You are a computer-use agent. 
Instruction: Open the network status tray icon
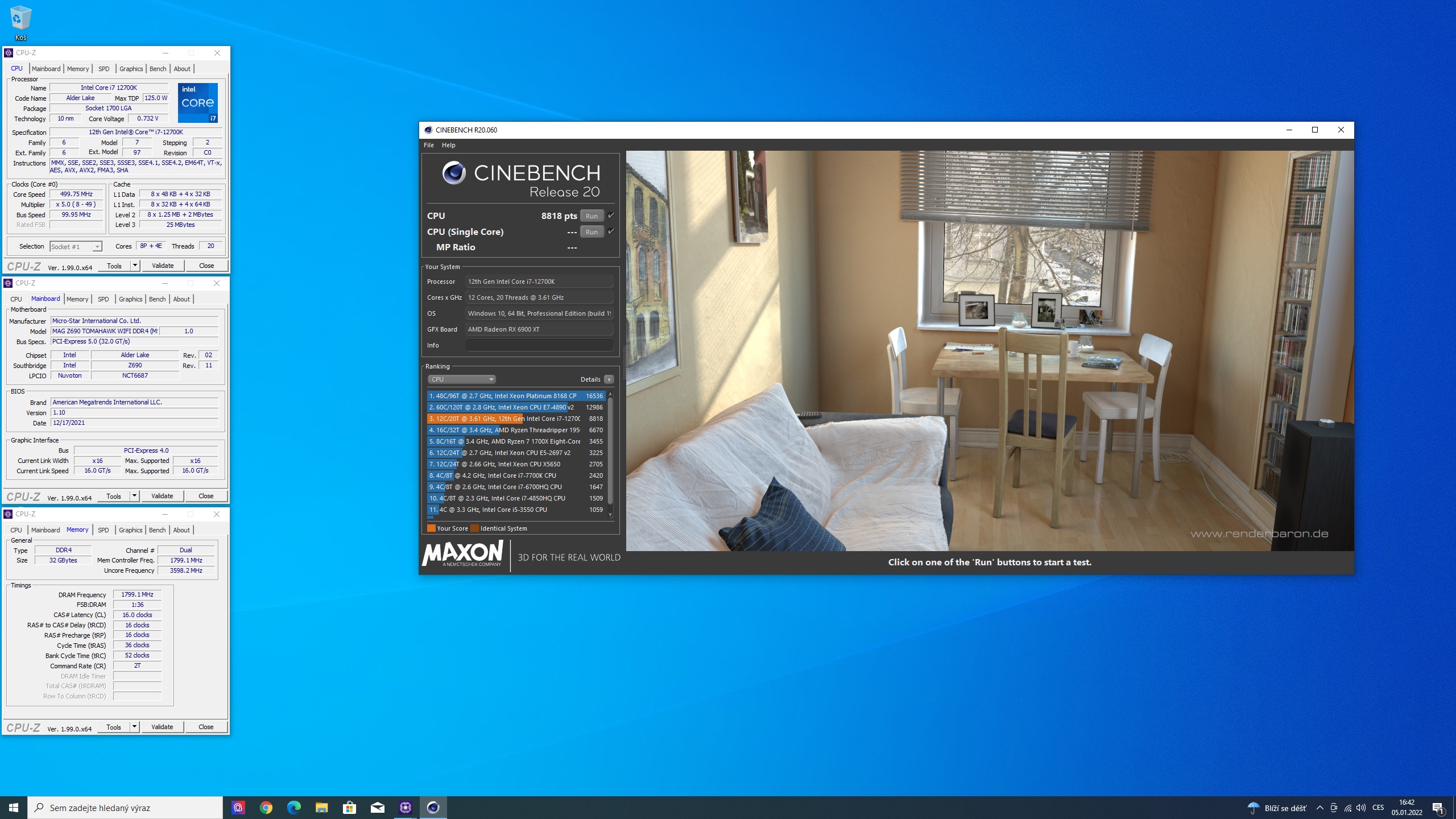coord(1348,808)
